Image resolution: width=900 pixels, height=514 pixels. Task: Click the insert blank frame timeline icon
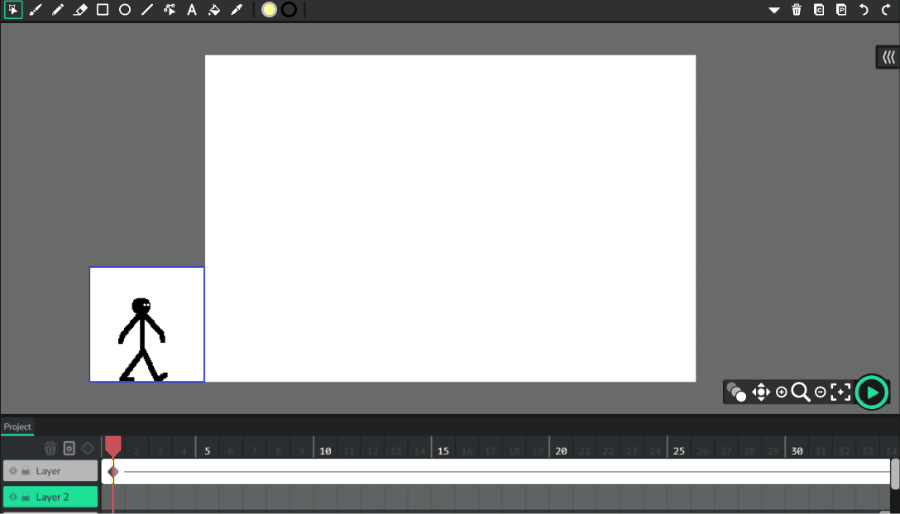point(69,448)
